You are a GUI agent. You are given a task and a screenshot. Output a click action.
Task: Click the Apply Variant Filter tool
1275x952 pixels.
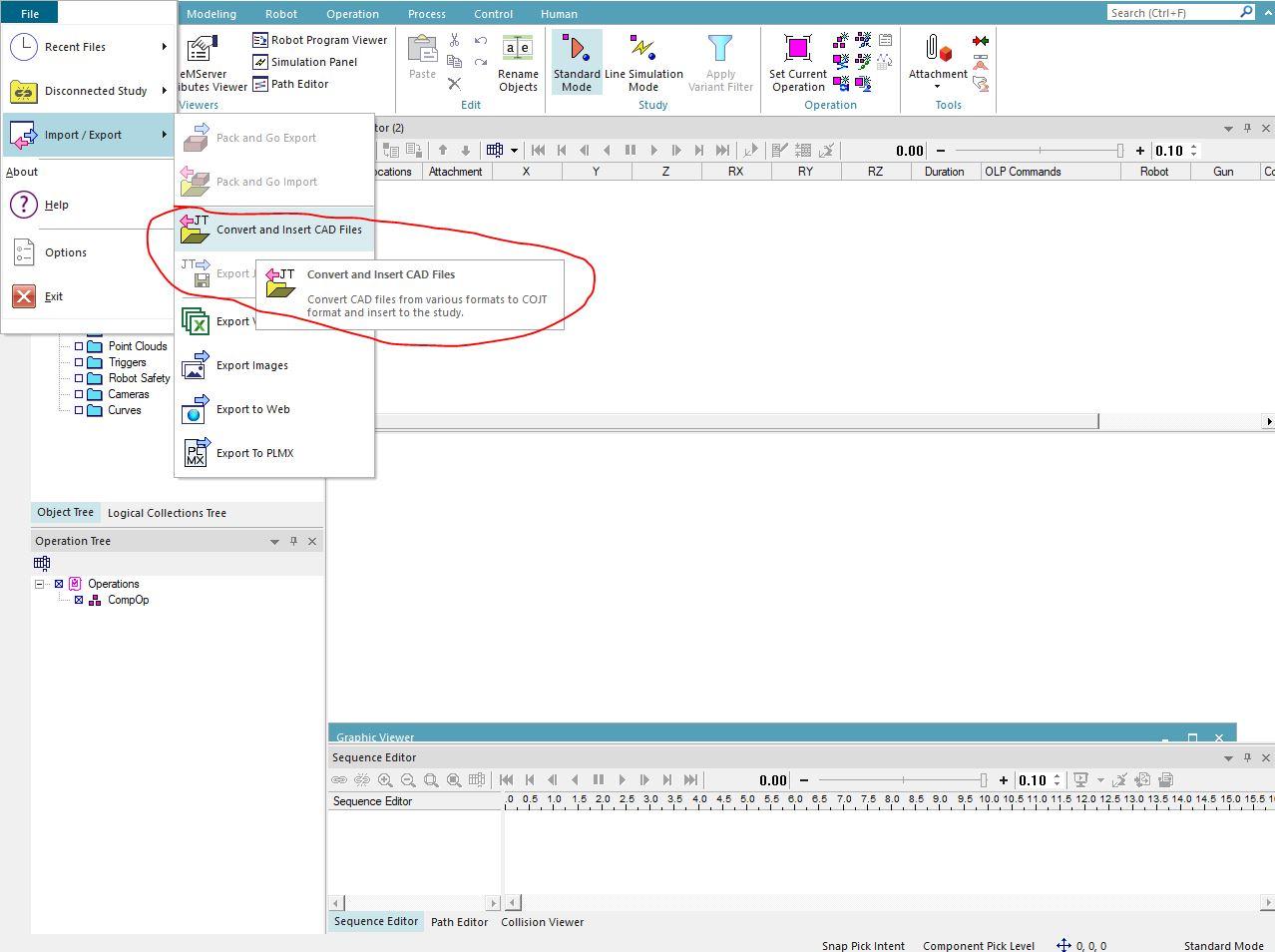pos(719,61)
